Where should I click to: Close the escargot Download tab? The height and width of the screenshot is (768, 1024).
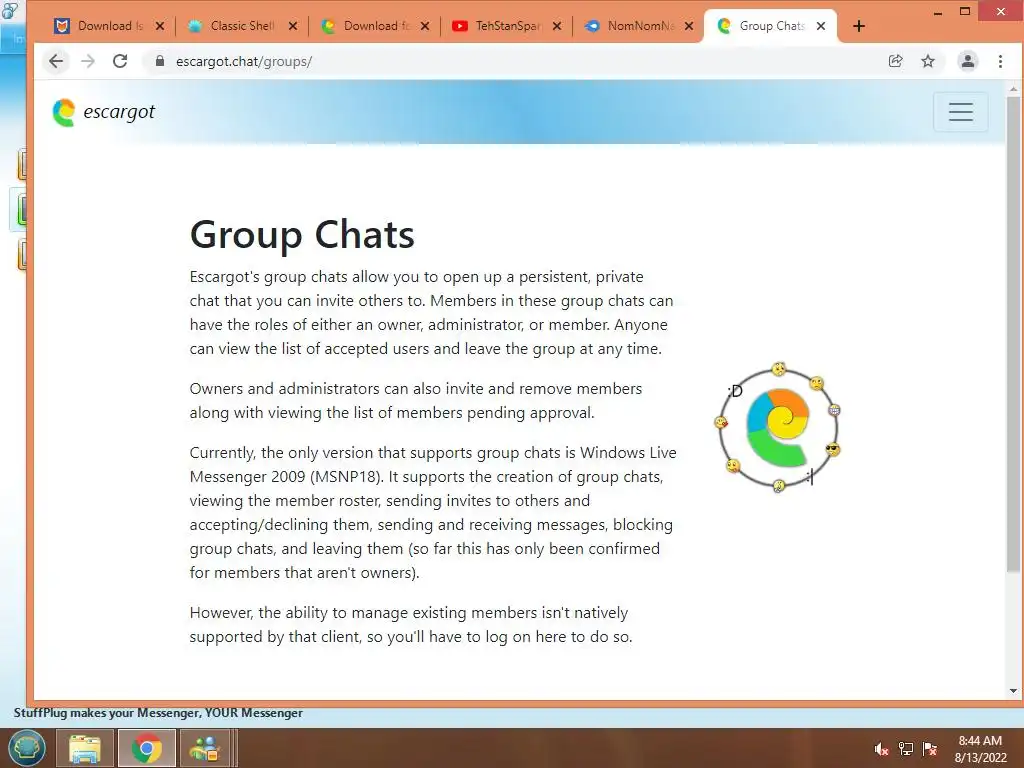coord(424,26)
